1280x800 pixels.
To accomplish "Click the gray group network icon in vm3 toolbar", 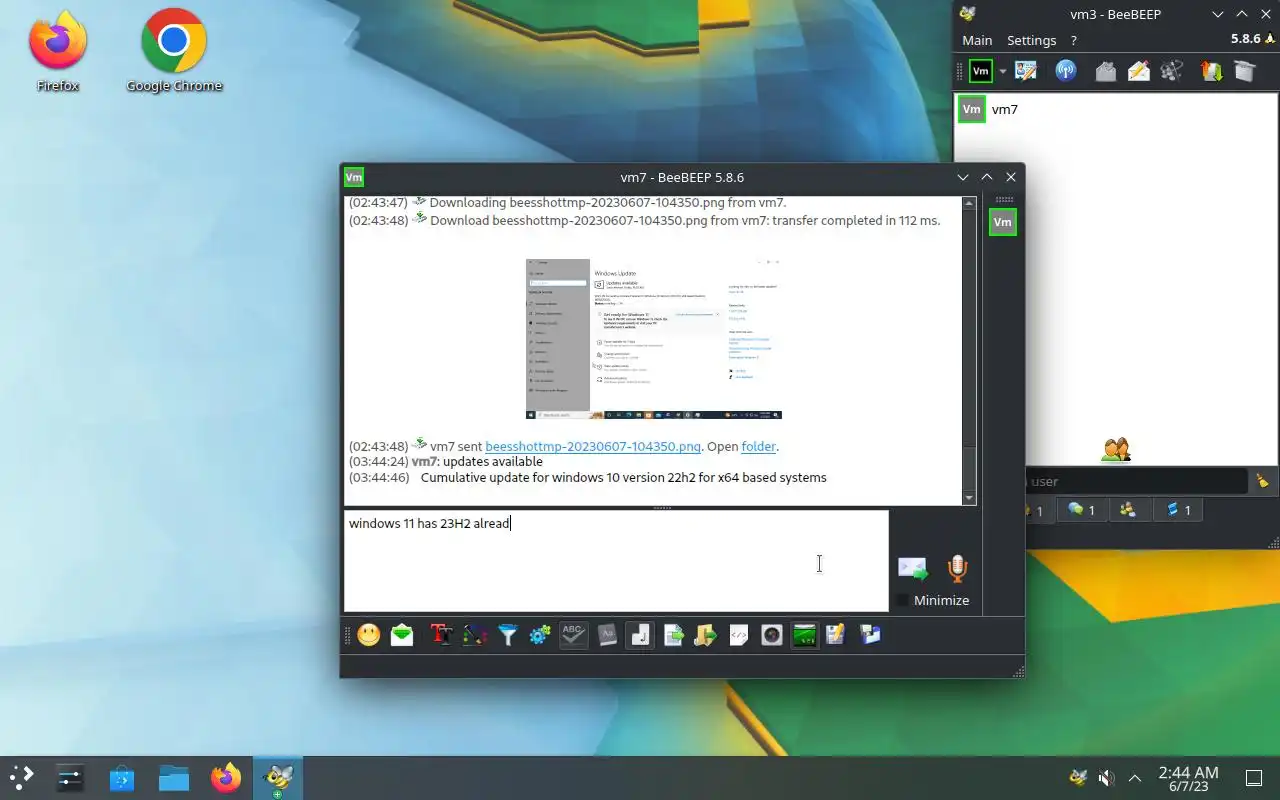I will click(x=1172, y=71).
